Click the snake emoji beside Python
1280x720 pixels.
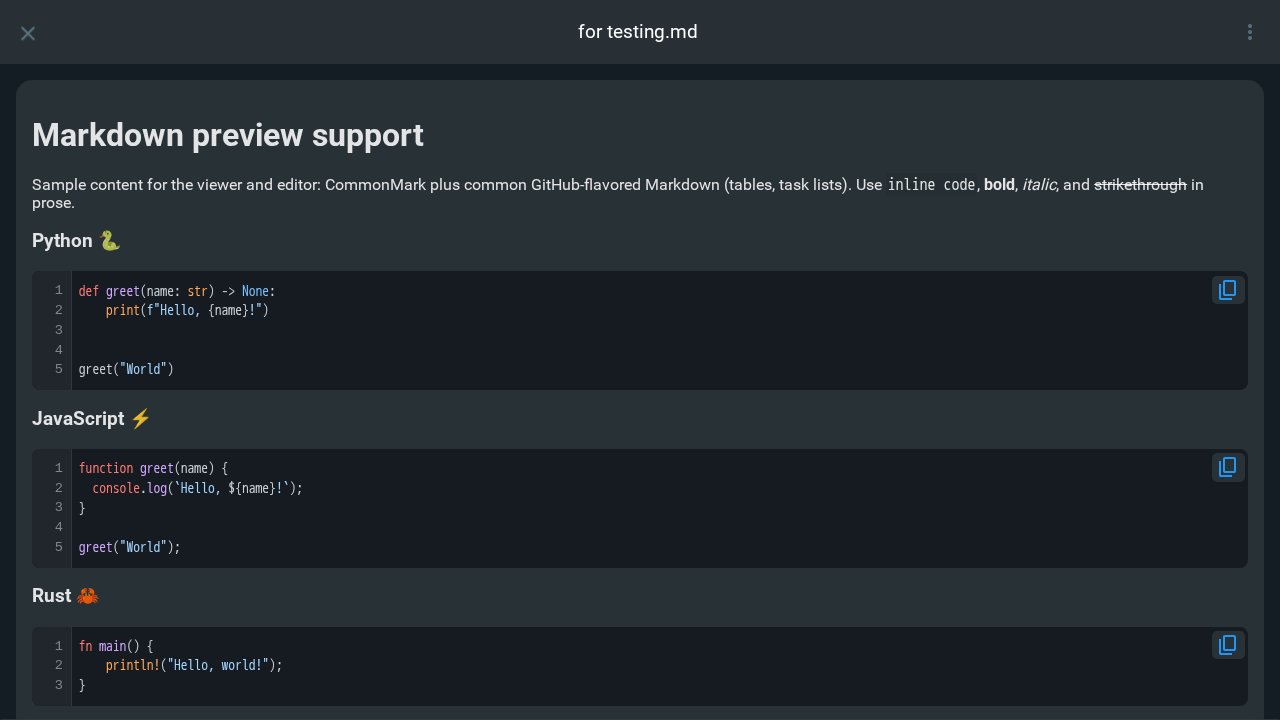109,241
